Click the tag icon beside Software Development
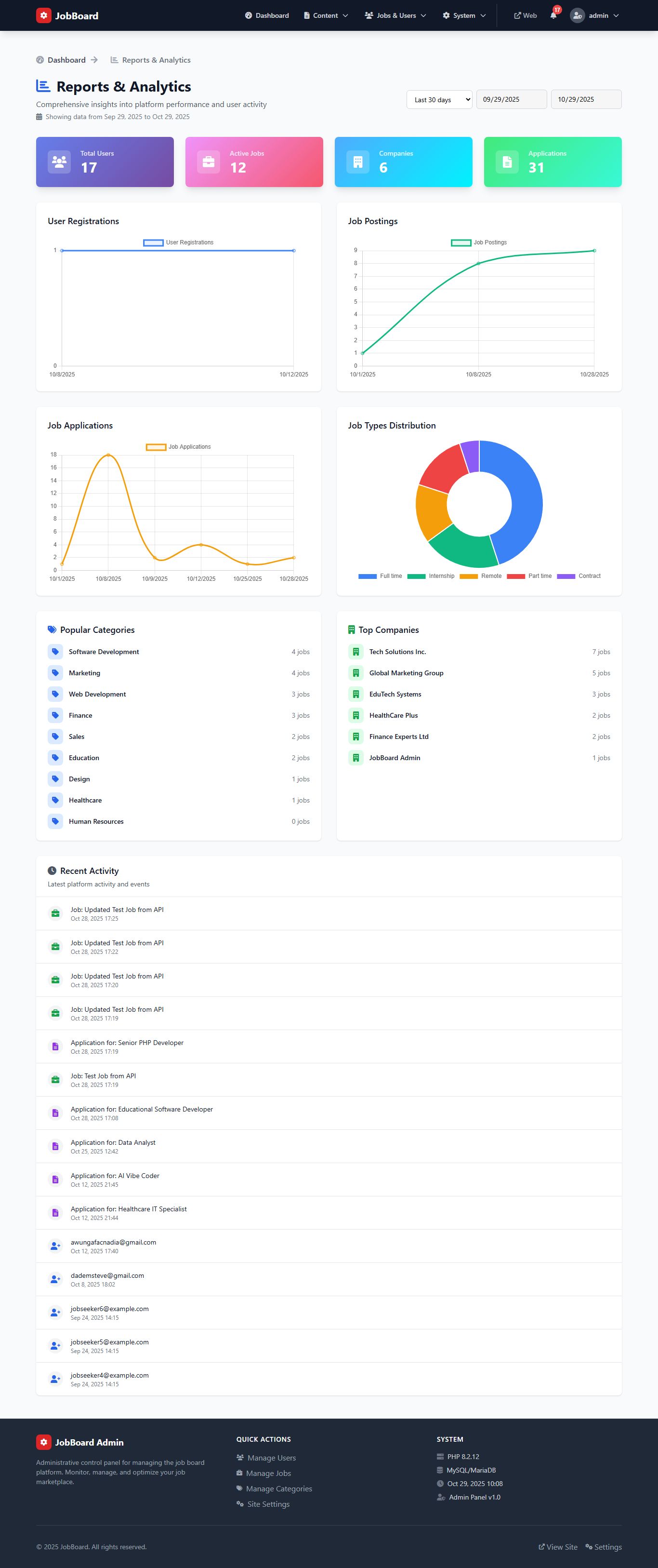The image size is (658, 1568). (55, 652)
